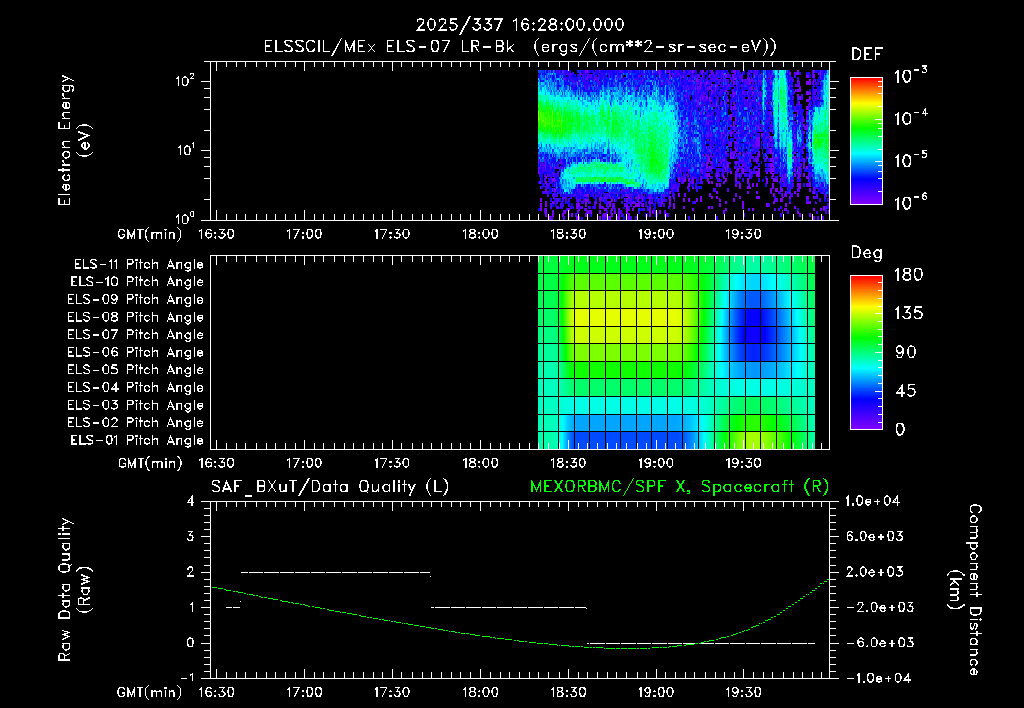This screenshot has width=1024, height=708.
Task: Click the 2.0e+03 right-axis value
Action: coord(875,572)
